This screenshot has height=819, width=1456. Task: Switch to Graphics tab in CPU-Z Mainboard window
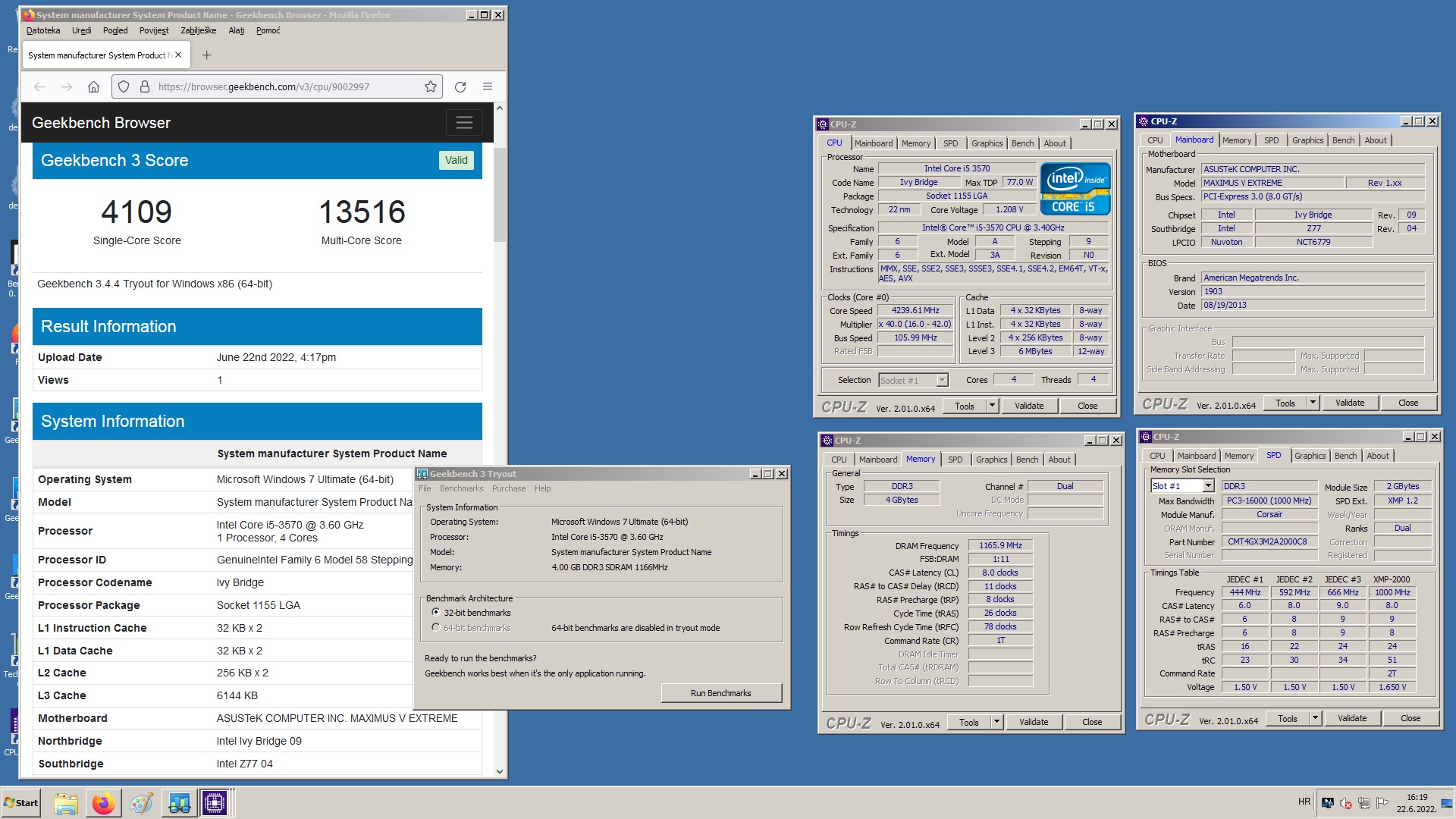(1307, 140)
